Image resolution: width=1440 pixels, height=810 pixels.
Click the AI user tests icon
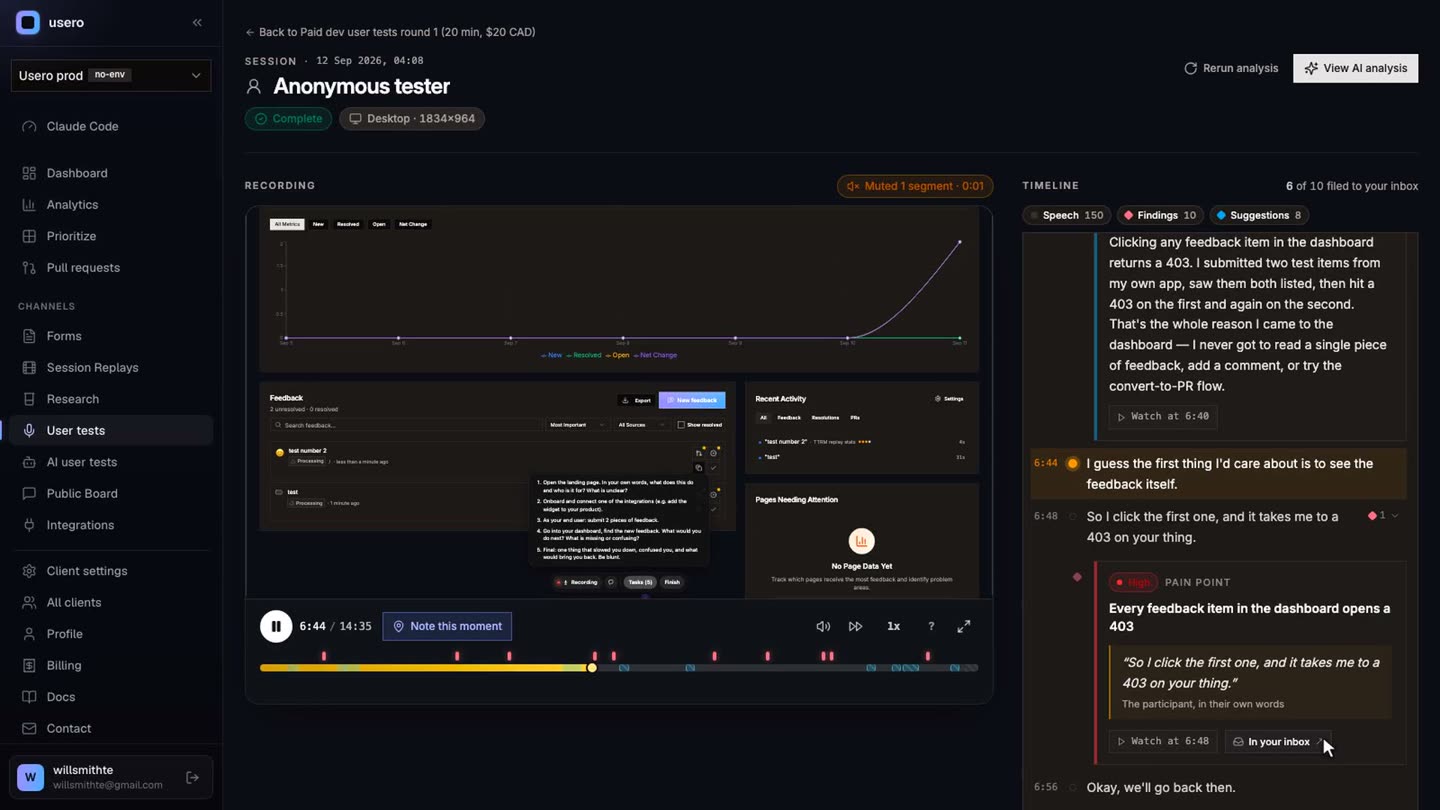[x=29, y=462]
